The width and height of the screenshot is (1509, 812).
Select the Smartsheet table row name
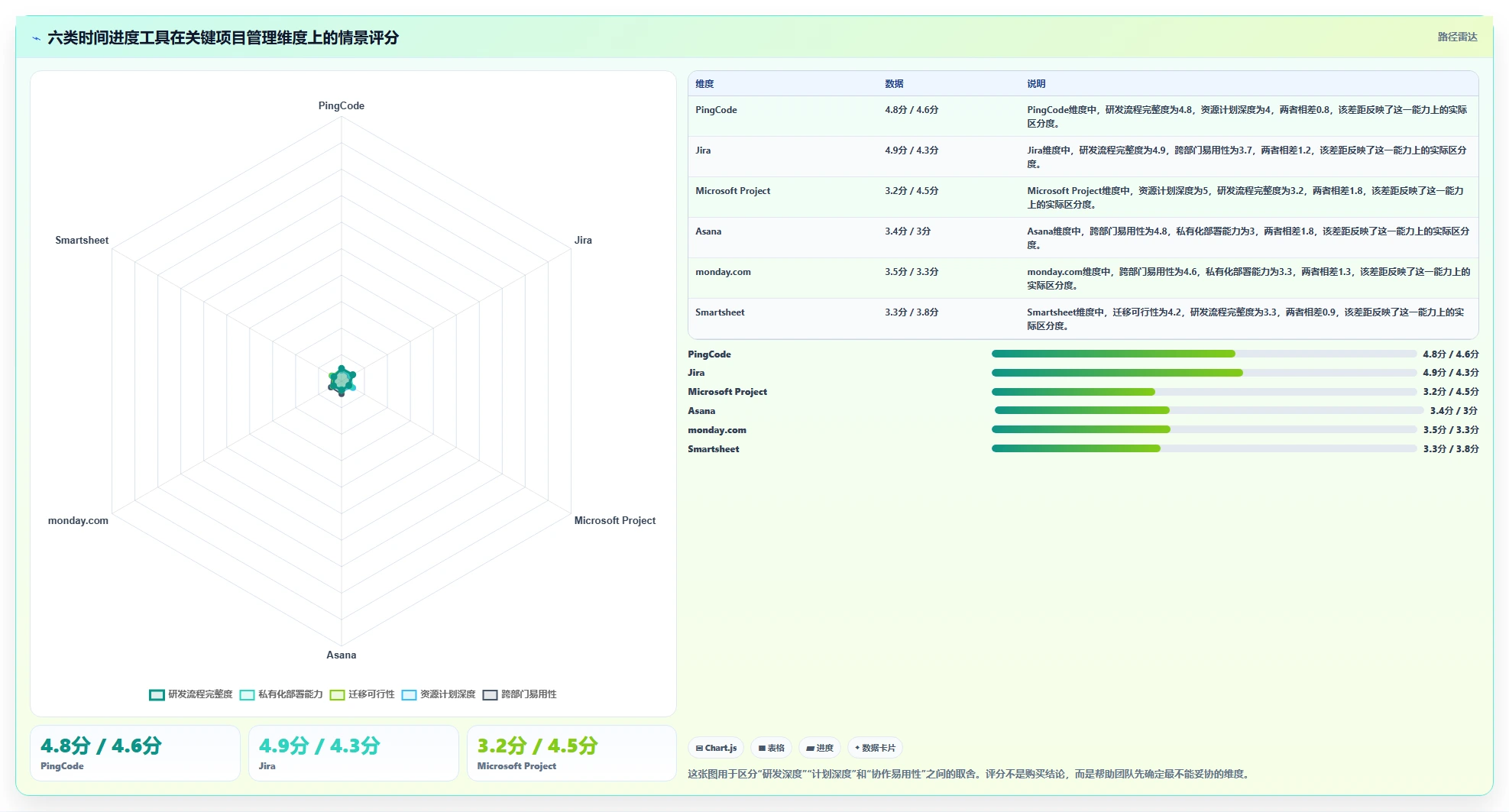720,312
